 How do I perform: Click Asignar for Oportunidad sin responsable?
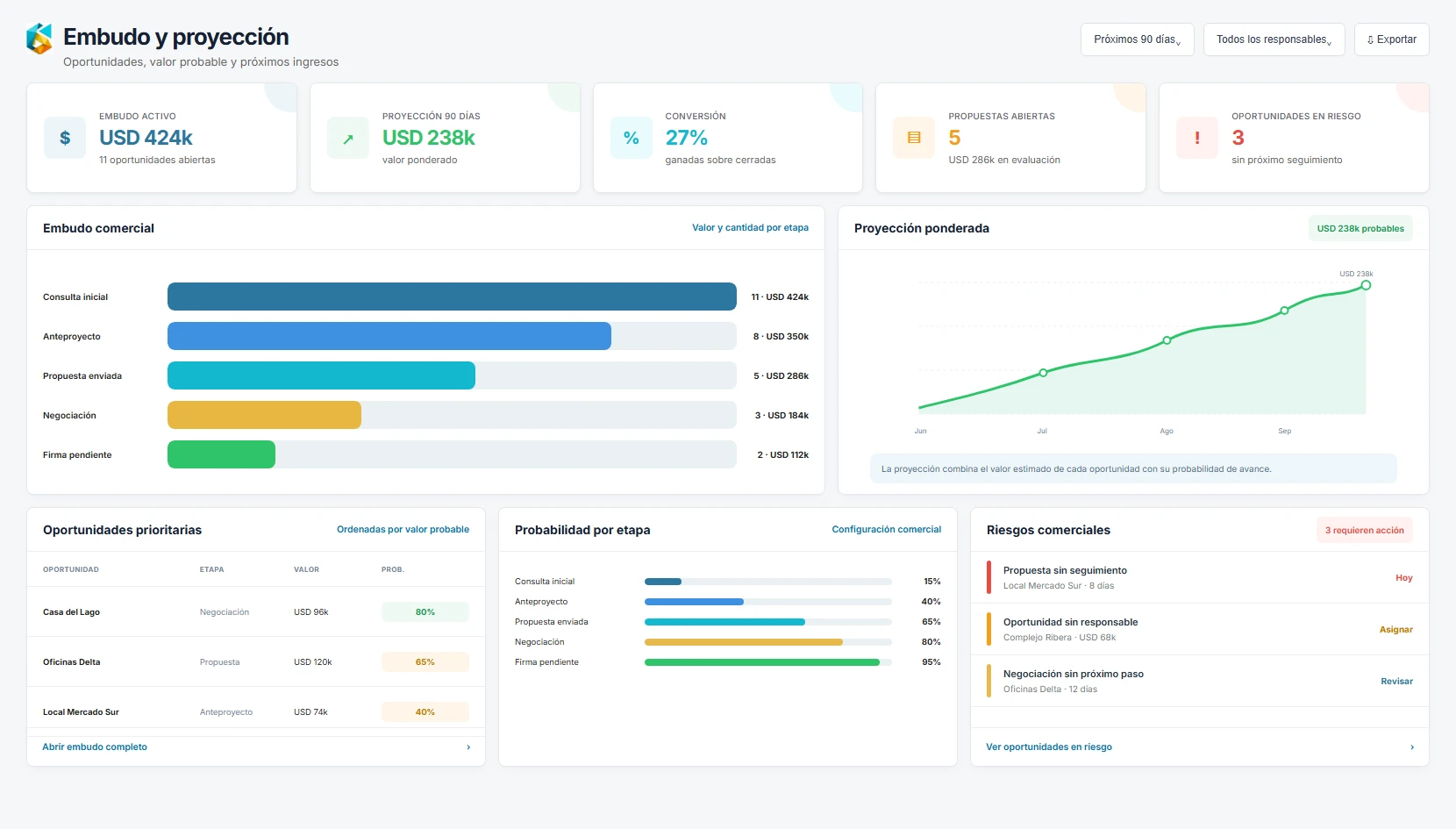tap(1395, 629)
